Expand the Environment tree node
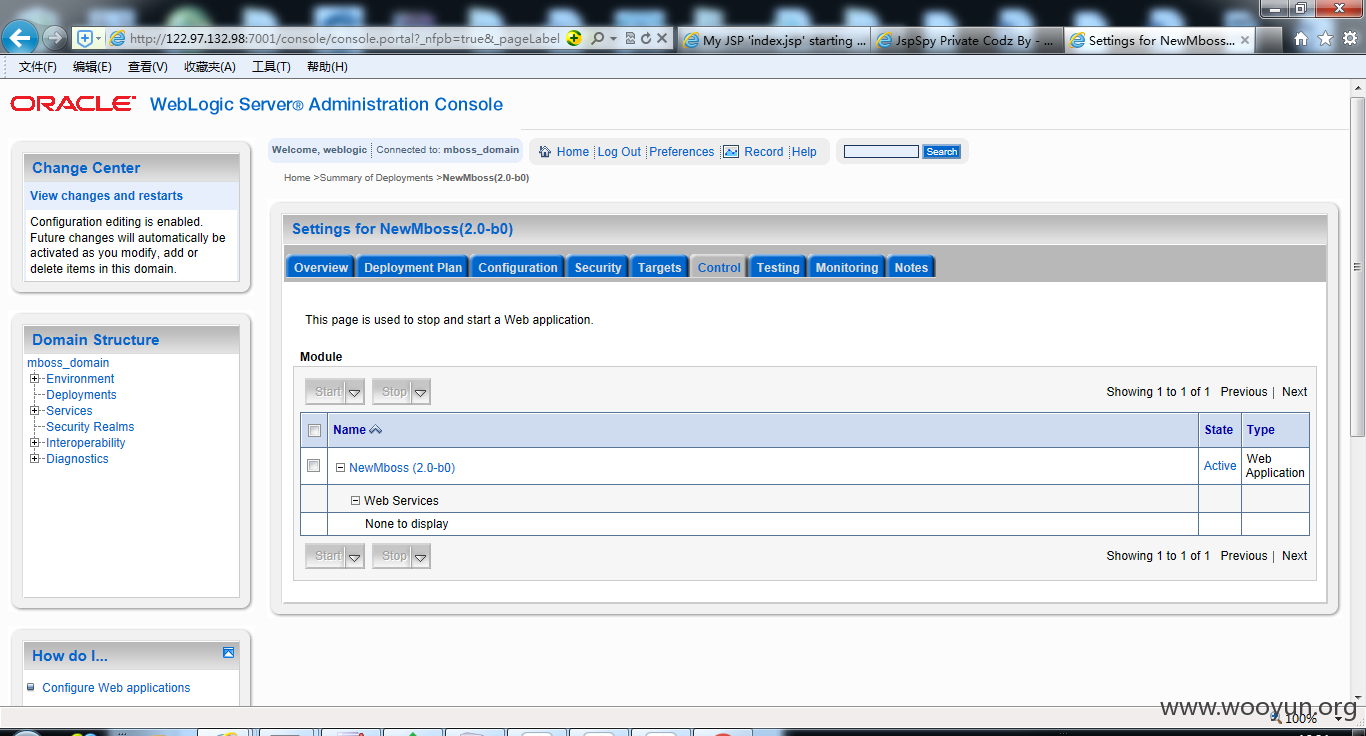 (35, 379)
